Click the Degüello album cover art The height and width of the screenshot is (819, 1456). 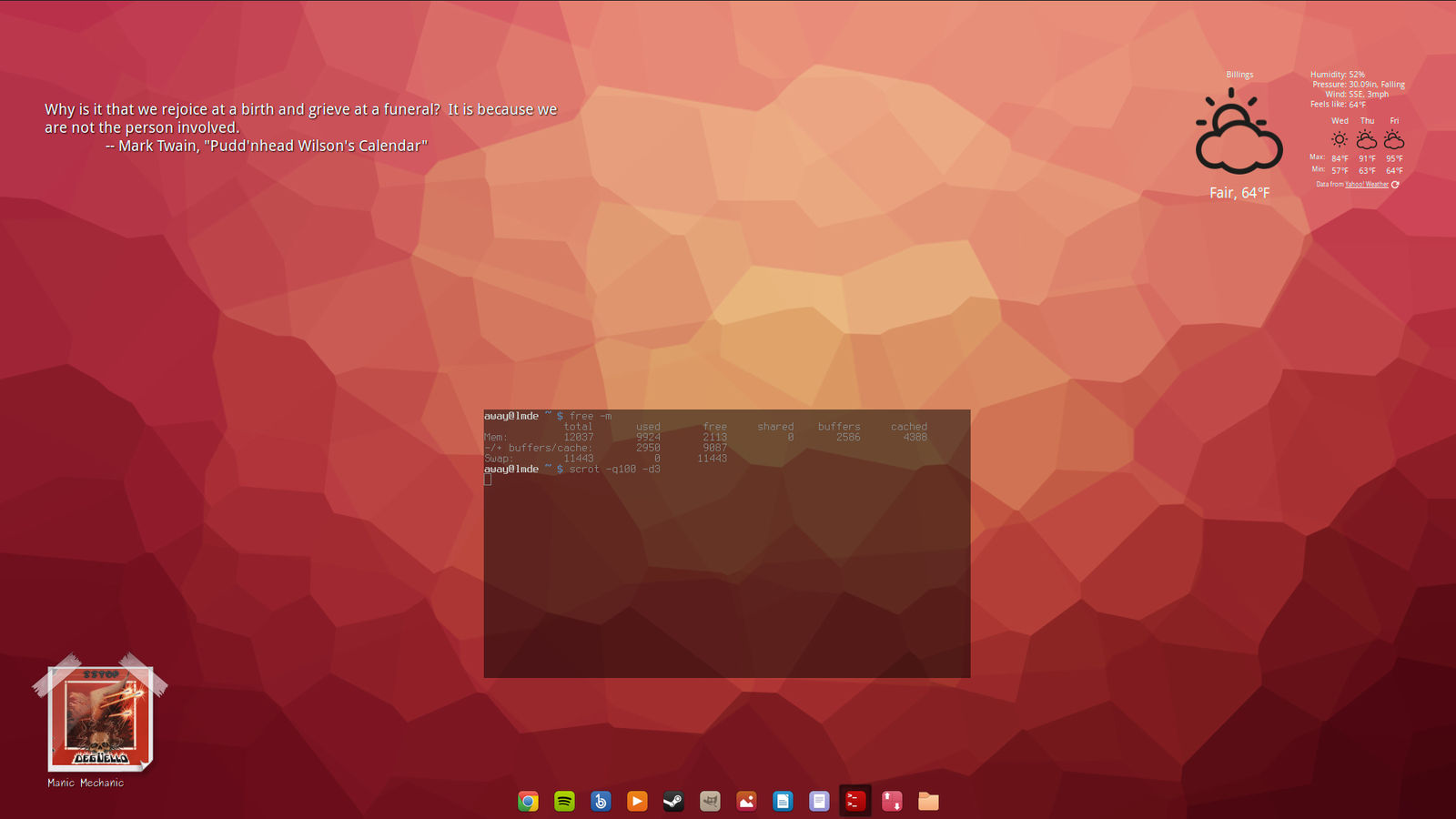click(101, 718)
